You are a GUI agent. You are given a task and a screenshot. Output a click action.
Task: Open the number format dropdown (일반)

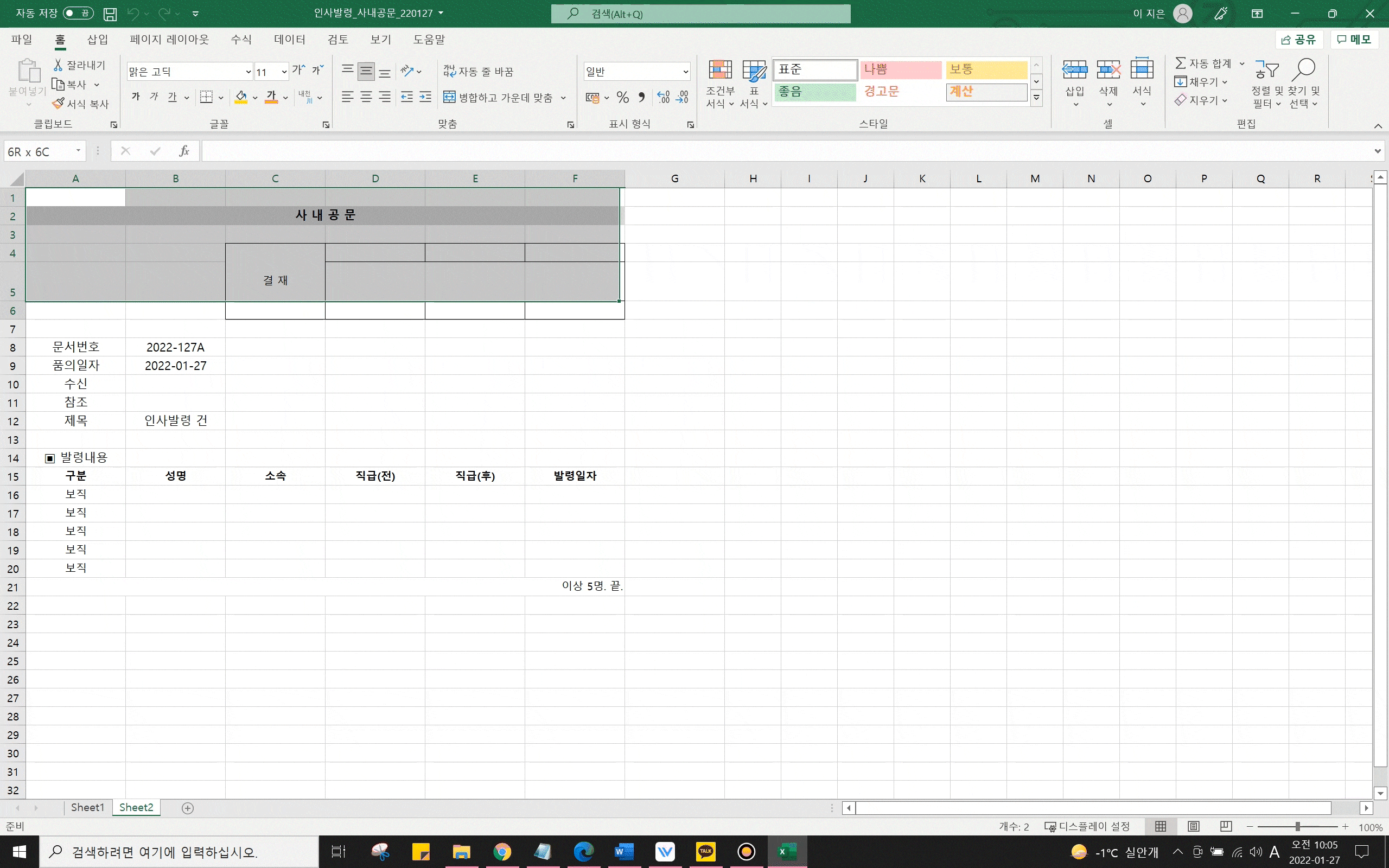pos(685,72)
